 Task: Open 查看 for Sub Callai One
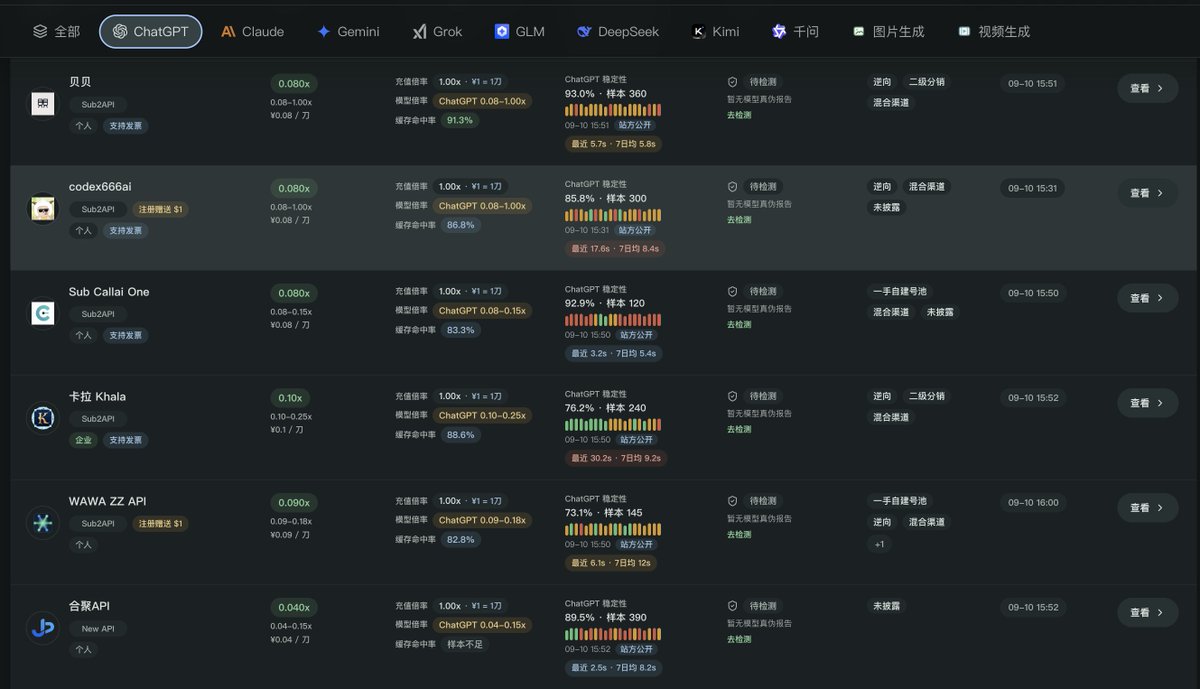1147,298
